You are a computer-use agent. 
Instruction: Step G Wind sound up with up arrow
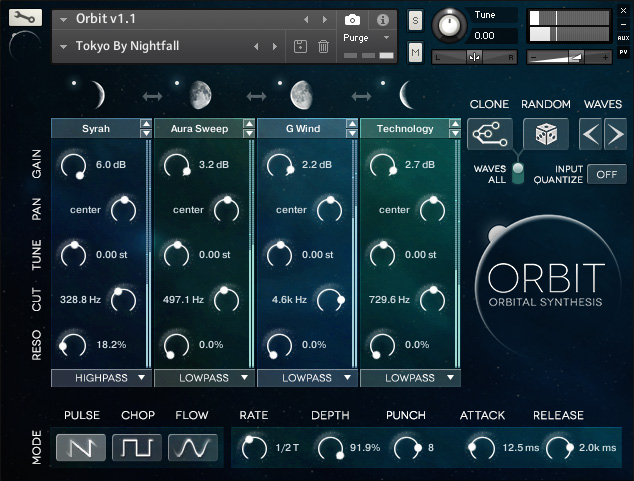point(352,123)
